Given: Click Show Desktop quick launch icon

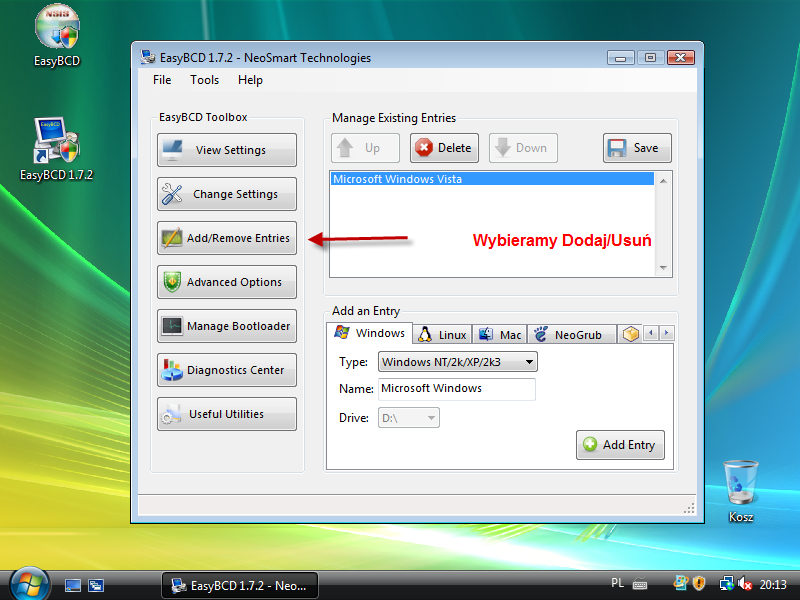Looking at the screenshot, I should (x=72, y=586).
